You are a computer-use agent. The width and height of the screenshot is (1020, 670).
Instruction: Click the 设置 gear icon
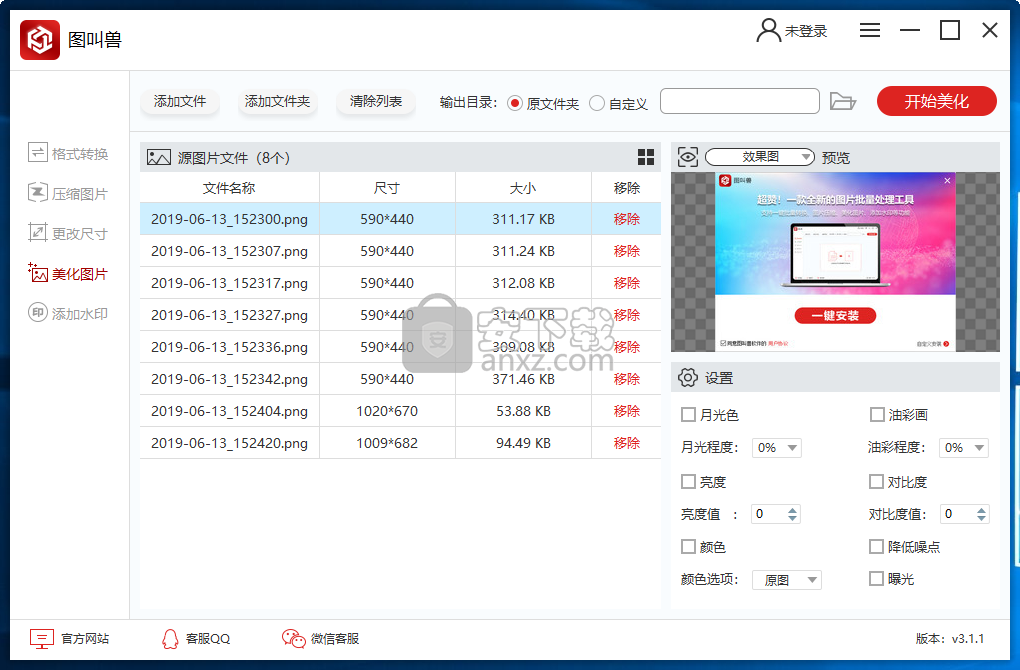pos(687,377)
